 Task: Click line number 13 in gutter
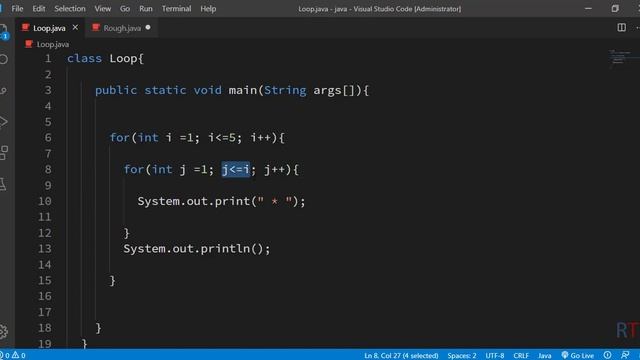point(44,249)
